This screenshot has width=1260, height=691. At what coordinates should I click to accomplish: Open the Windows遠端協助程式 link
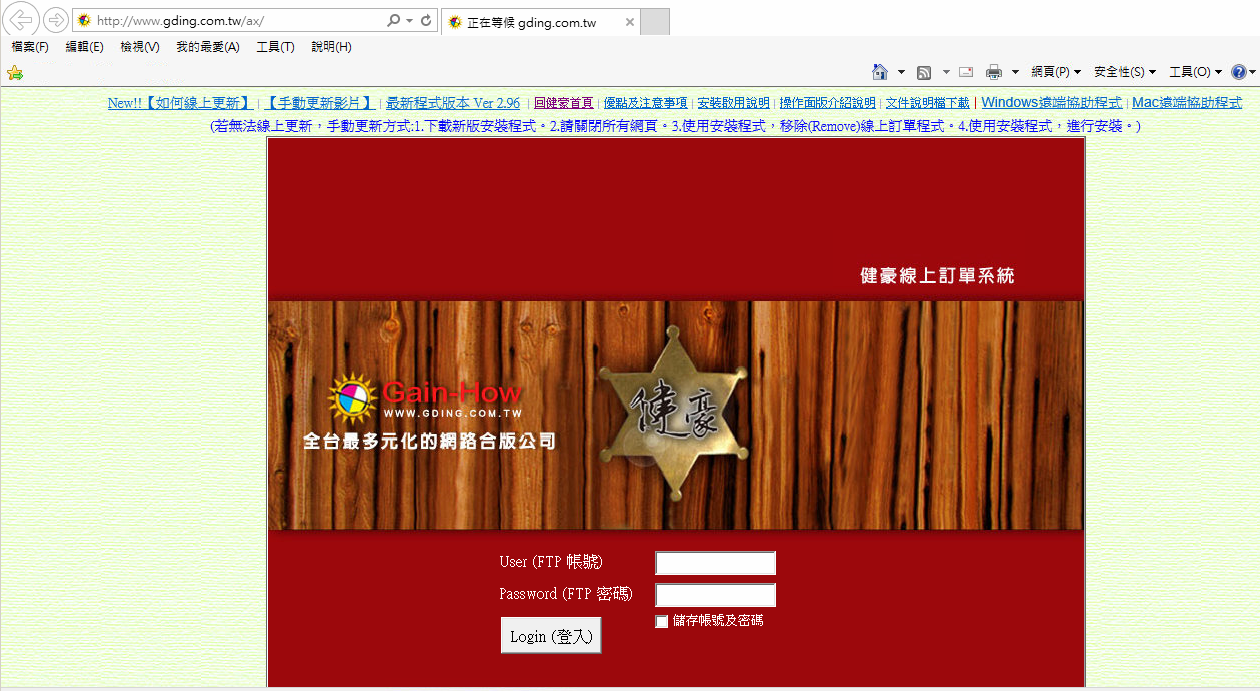coord(1051,103)
